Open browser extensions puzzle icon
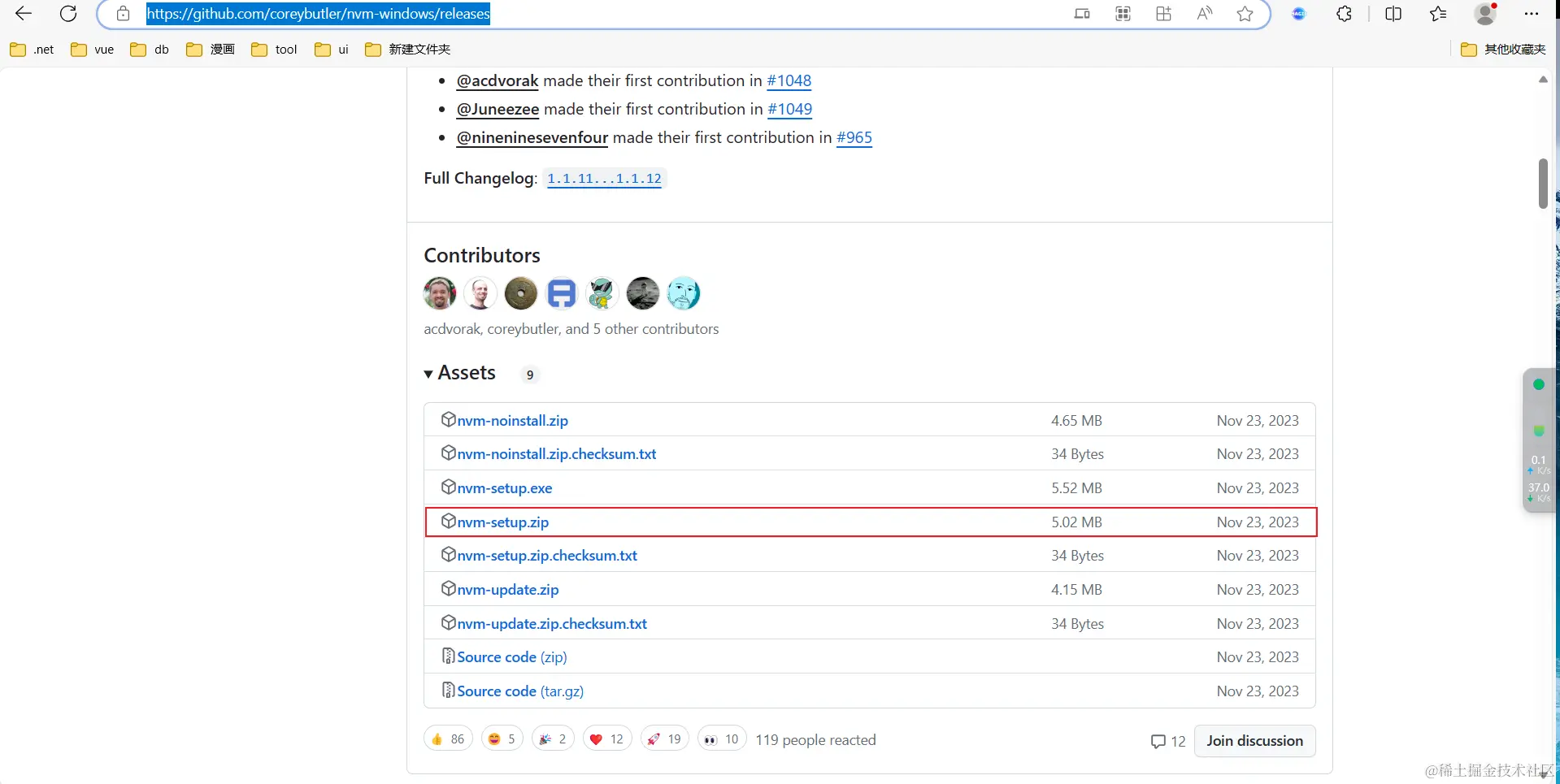Viewport: 1560px width, 784px height. tap(1344, 14)
